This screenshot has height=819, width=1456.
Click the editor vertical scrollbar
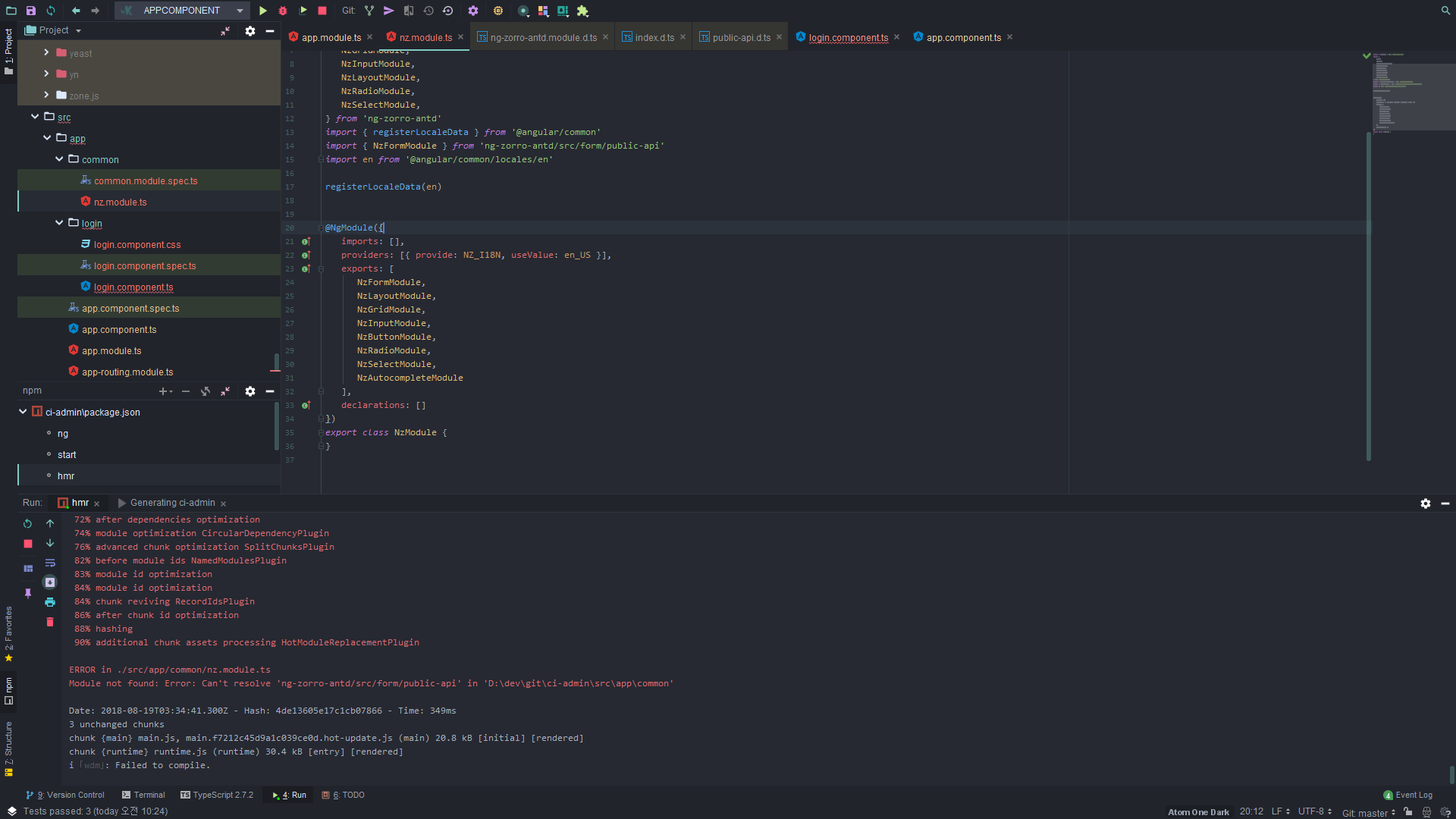point(1369,296)
